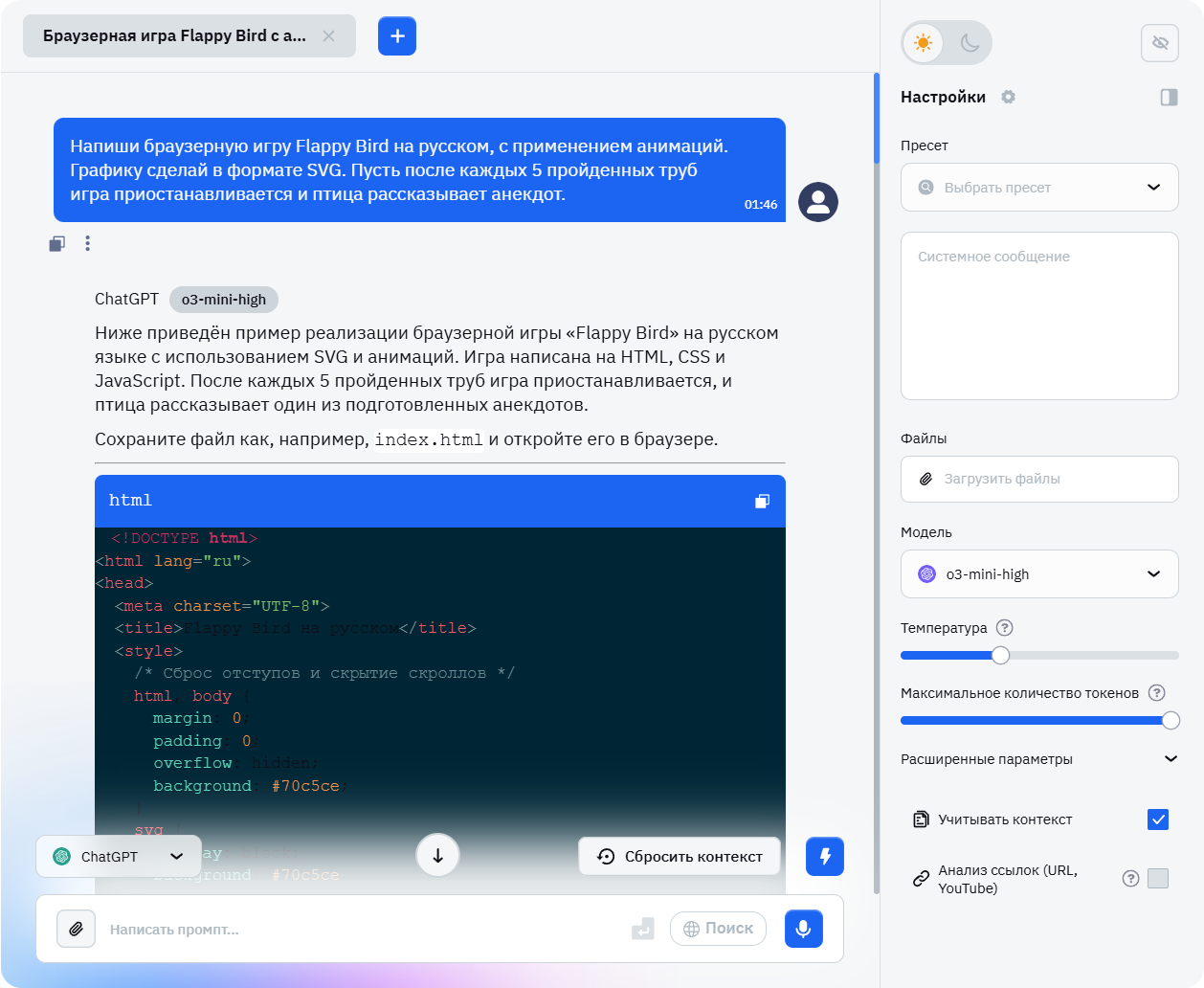The height and width of the screenshot is (988, 1204).
Task: Switch to light theme sun icon
Action: [x=924, y=43]
